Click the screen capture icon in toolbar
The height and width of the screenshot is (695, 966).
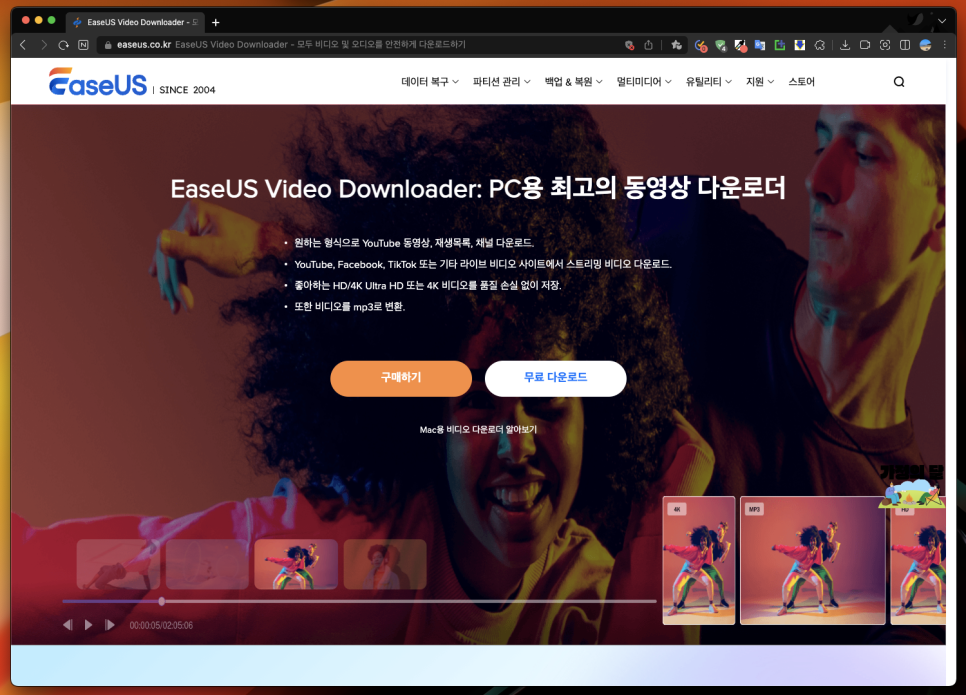(885, 45)
